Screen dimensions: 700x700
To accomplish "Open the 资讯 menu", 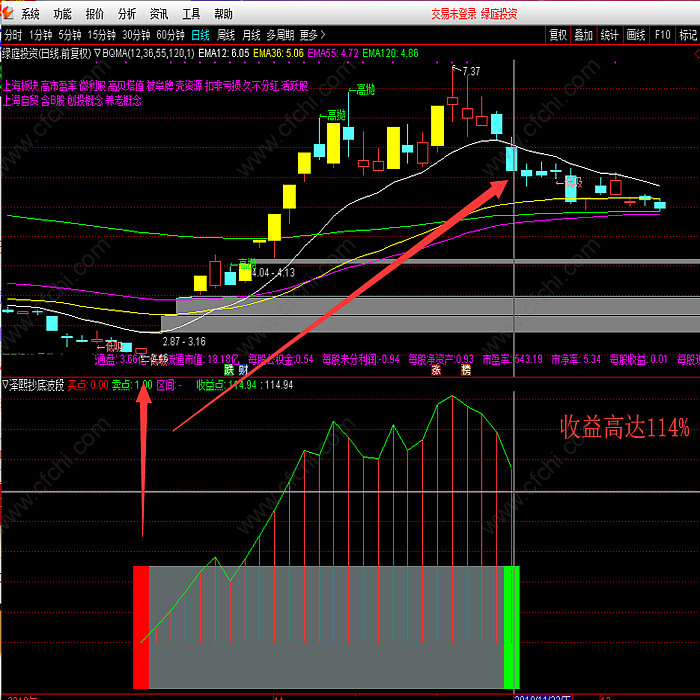I will [x=159, y=14].
